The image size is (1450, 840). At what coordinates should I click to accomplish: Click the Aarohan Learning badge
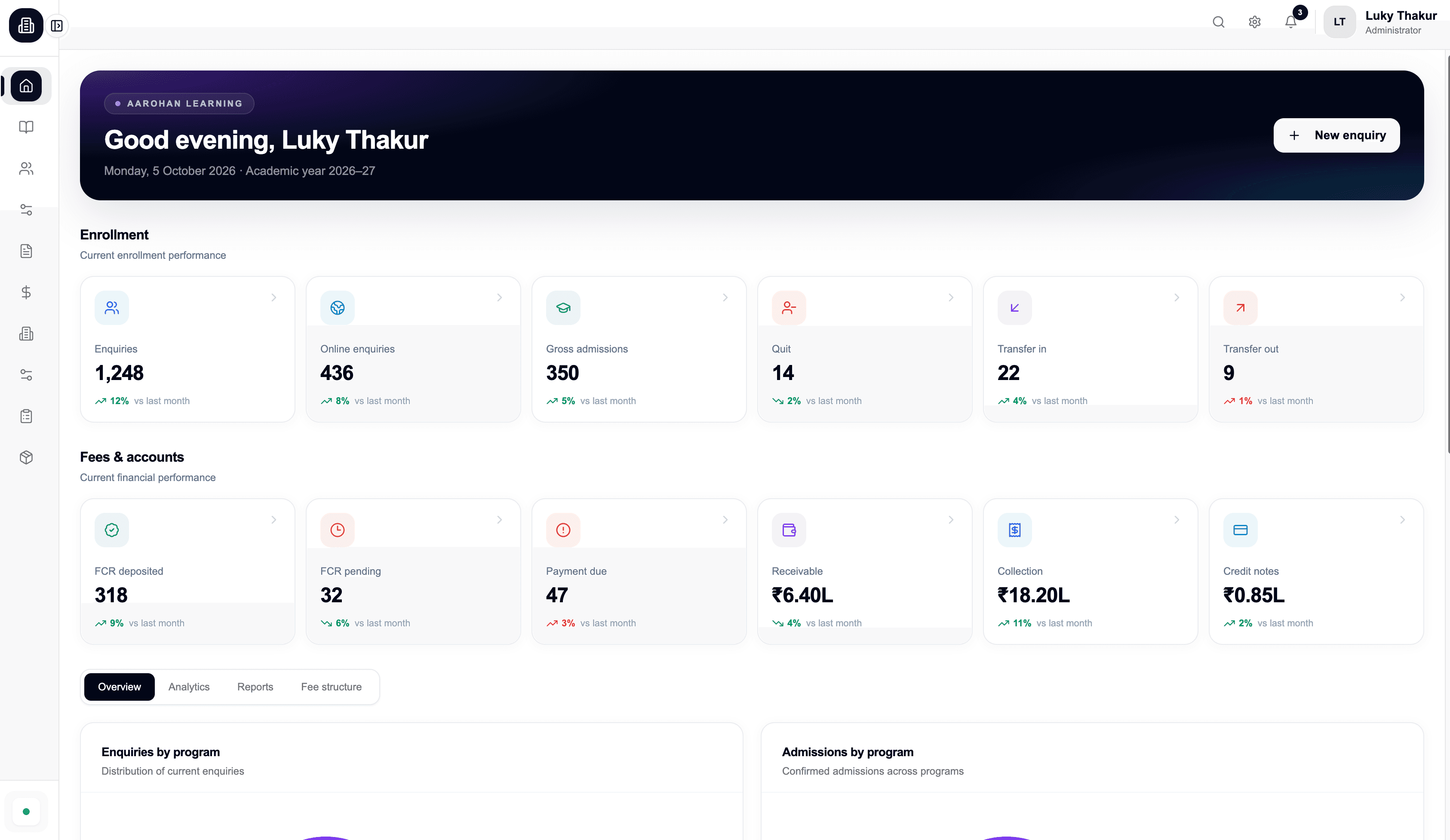coord(179,104)
